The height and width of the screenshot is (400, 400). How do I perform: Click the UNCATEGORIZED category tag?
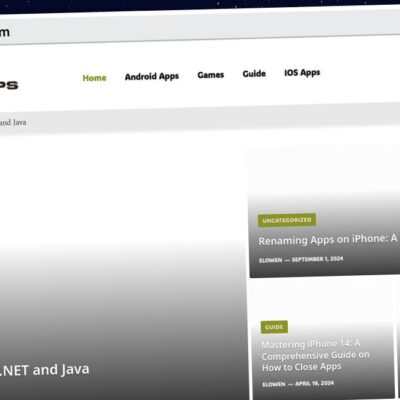[287, 220]
